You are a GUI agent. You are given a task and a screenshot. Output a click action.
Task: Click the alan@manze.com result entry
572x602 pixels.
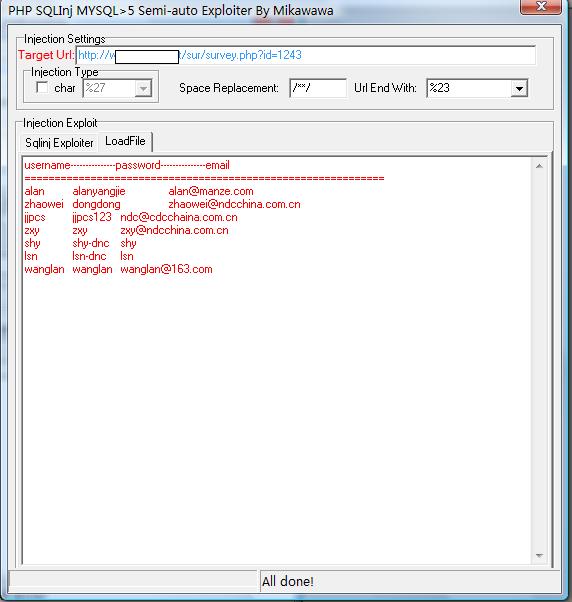[x=211, y=191]
